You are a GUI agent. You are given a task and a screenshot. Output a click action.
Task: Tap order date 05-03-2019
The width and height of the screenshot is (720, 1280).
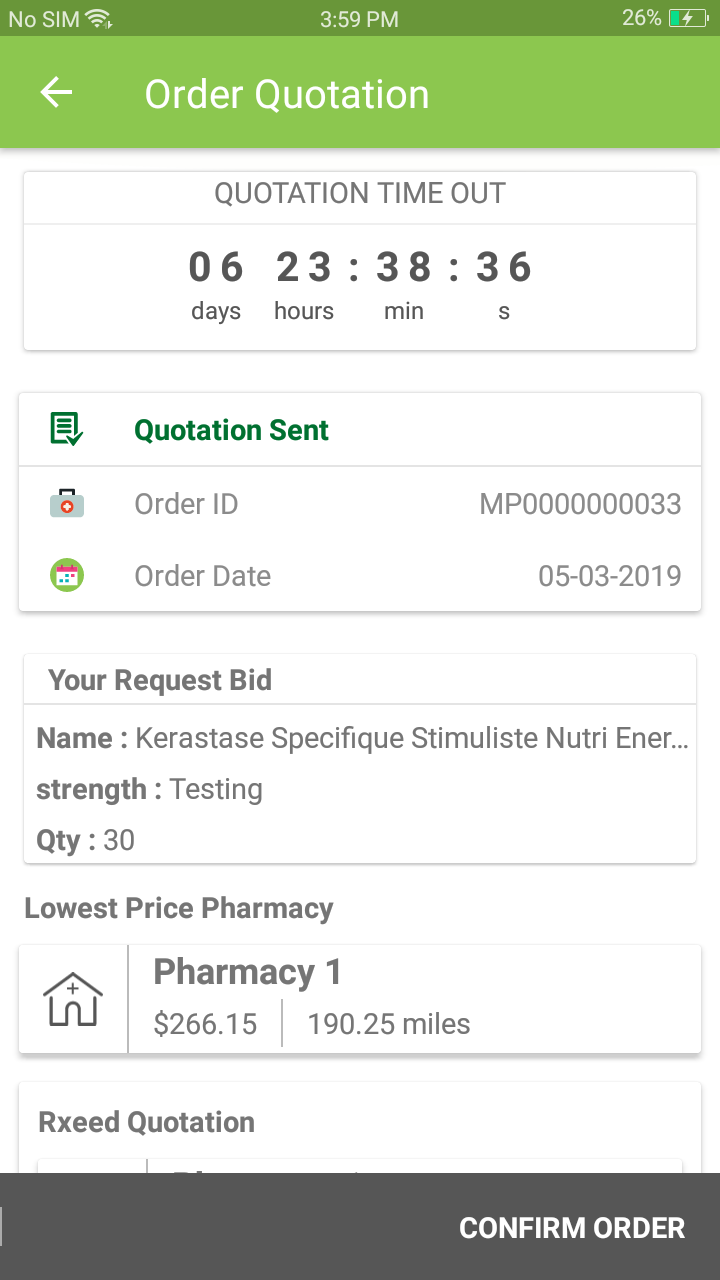[x=610, y=576]
